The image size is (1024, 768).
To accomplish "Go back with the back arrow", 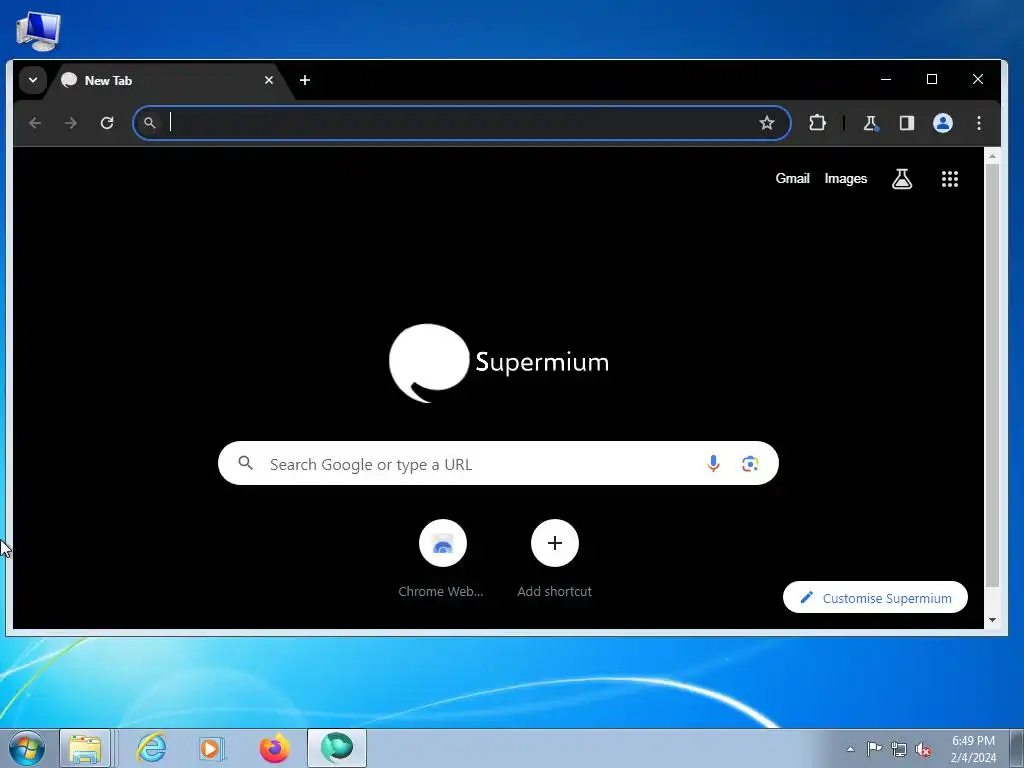I will 35,123.
